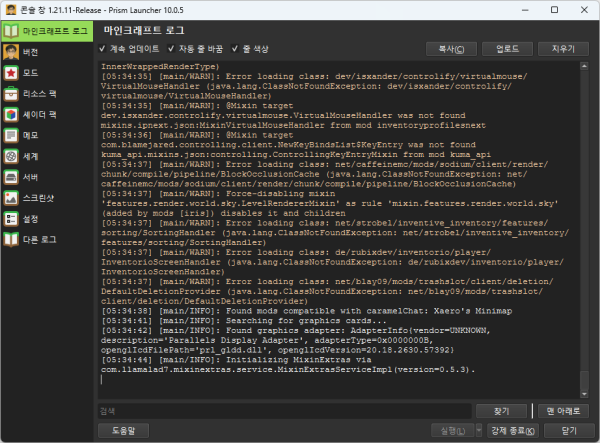Image resolution: width=600 pixels, height=443 pixels.
Task: Jump to bottom with 맨 아래로
Action: [563, 411]
